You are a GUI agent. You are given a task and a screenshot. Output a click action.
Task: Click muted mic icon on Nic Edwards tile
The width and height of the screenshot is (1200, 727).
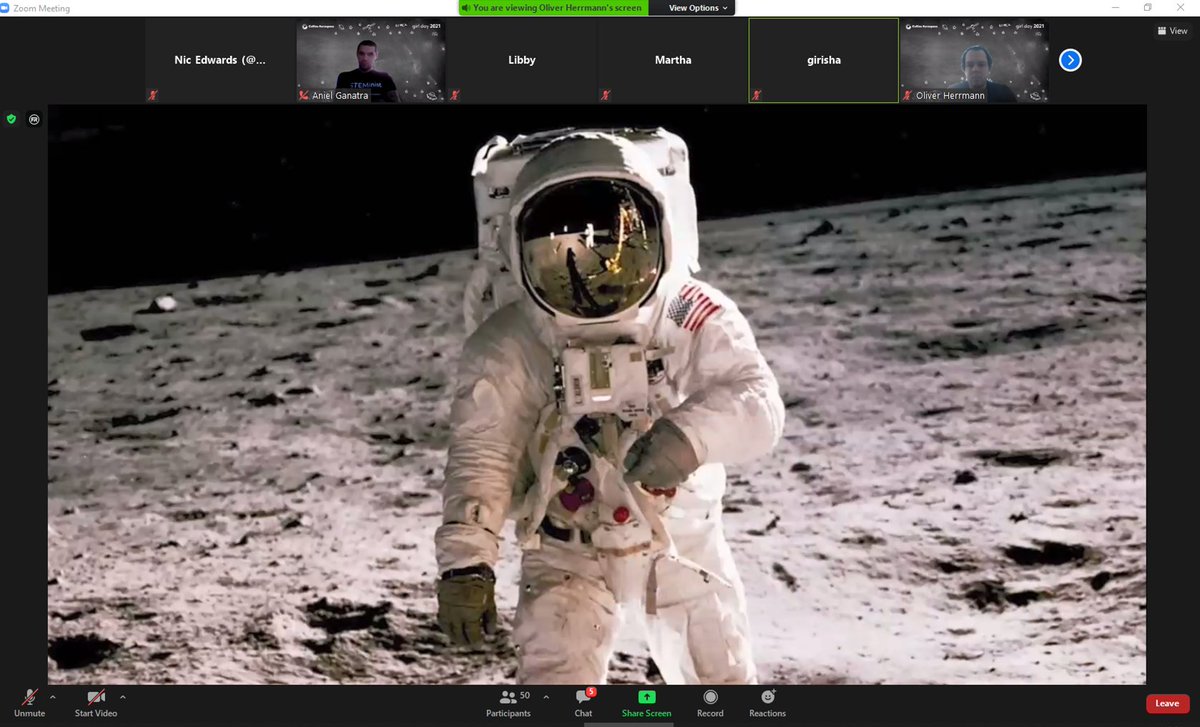[x=153, y=95]
